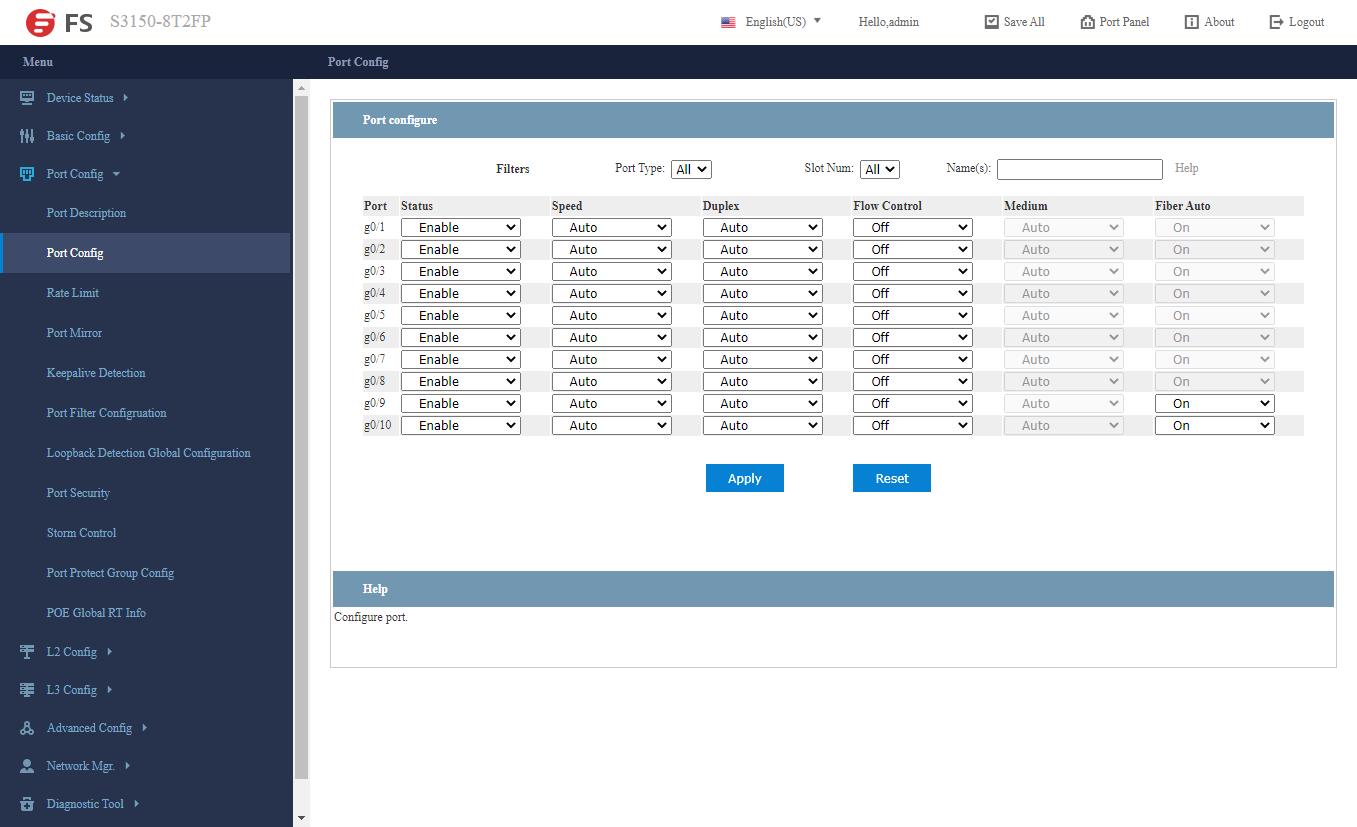The height and width of the screenshot is (827, 1357).
Task: Click the Name(s) filter input field
Action: [1079, 170]
